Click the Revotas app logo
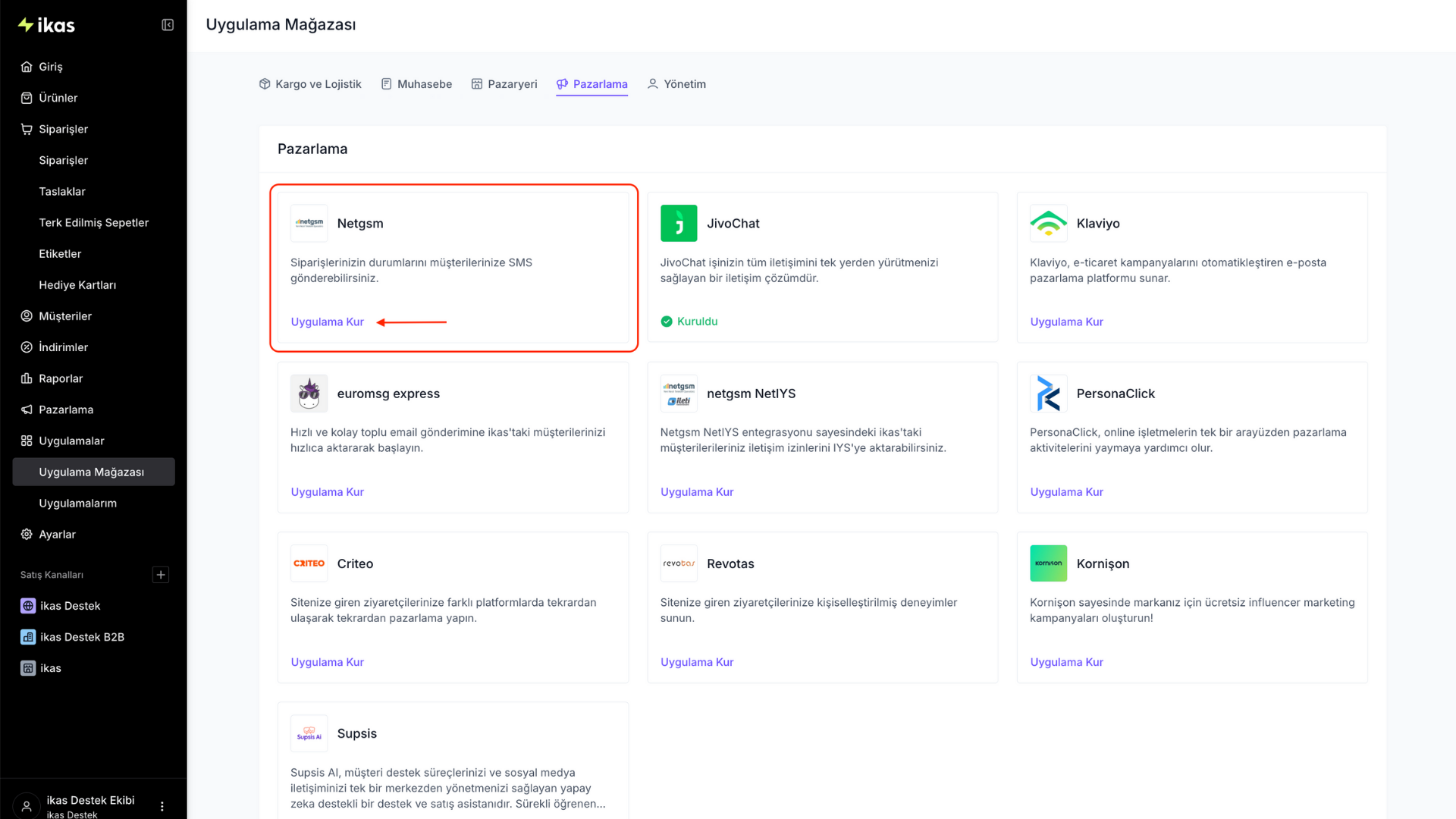This screenshot has width=1456, height=819. [x=679, y=563]
